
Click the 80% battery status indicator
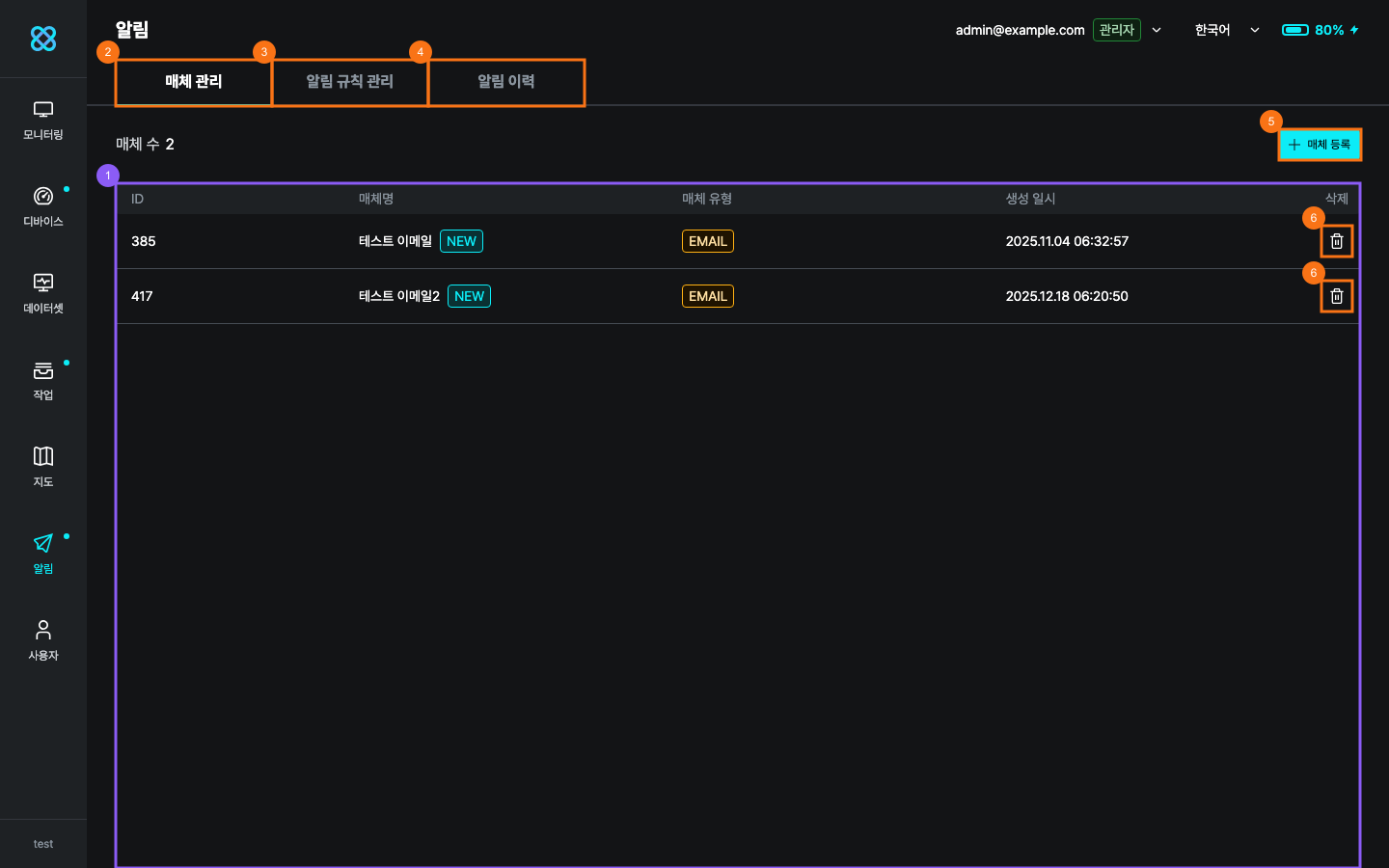tap(1320, 30)
